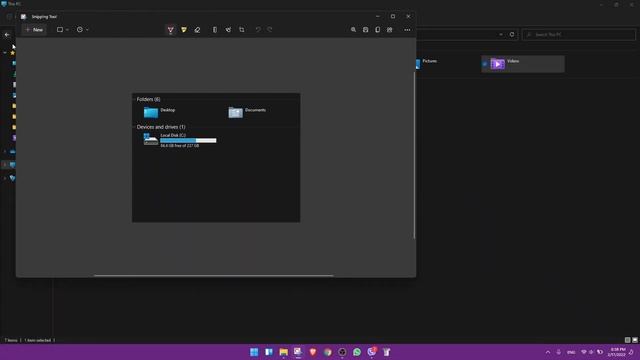Redo the edit in Snipping Tool
This screenshot has width=640, height=360.
[x=270, y=30]
